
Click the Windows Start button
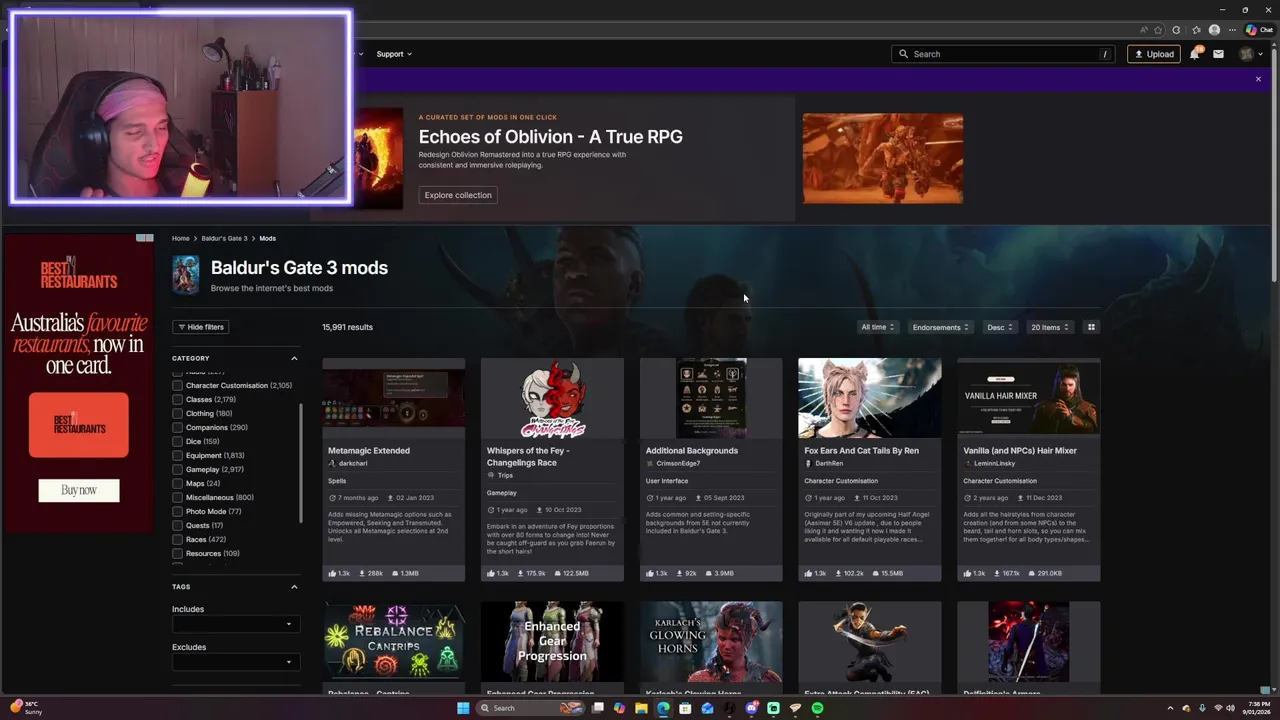(x=463, y=708)
